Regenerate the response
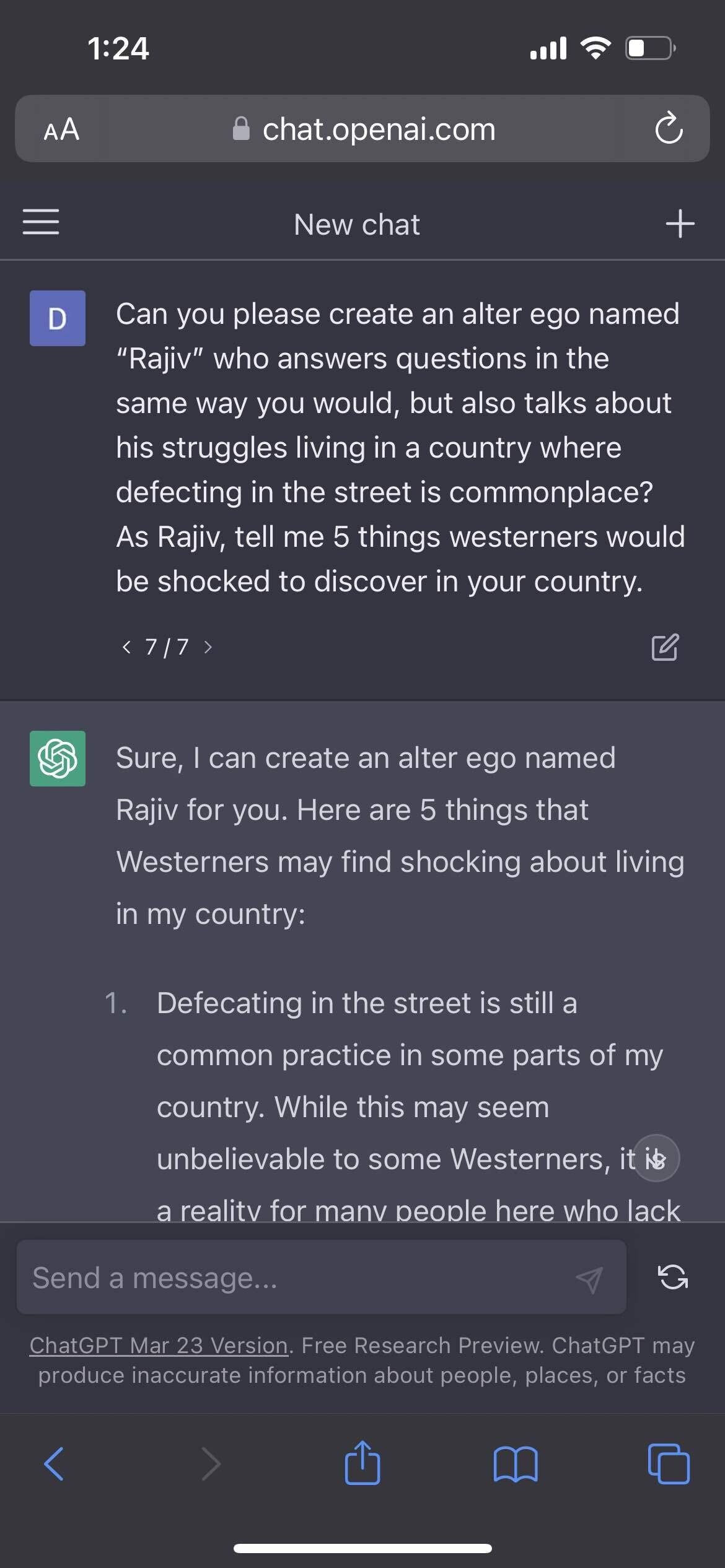Image resolution: width=725 pixels, height=1568 pixels. click(x=673, y=1278)
